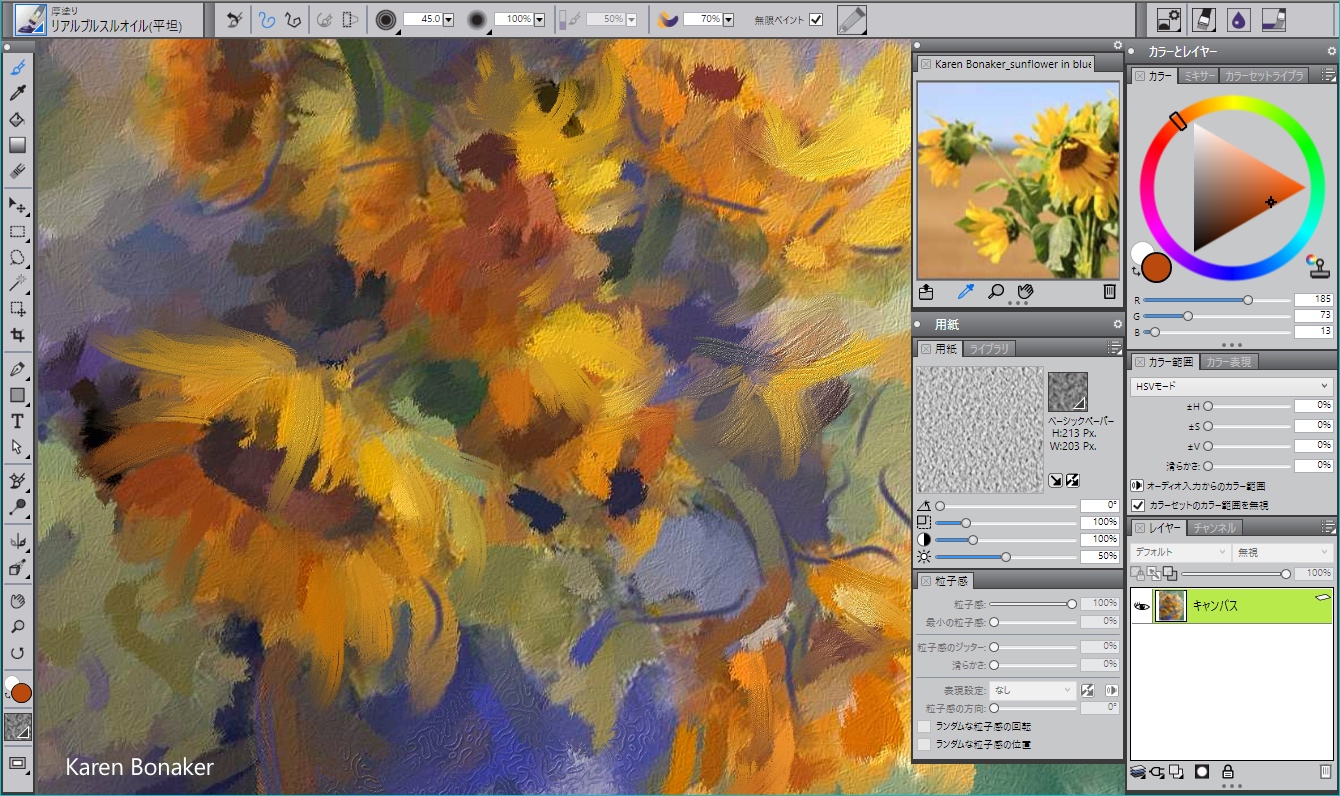Open the brush size dropdown showing 45.0
The width and height of the screenshot is (1340, 796).
447,19
